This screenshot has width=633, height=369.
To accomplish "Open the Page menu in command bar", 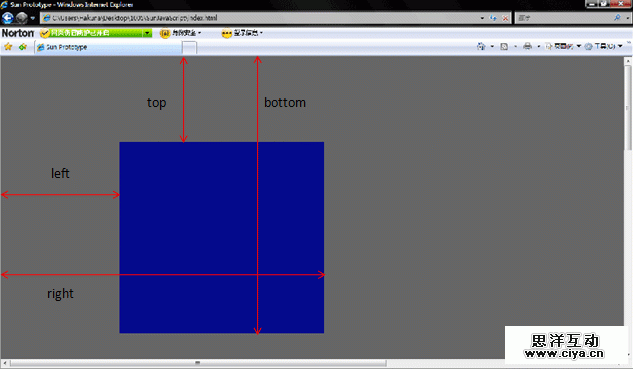I will coord(563,46).
